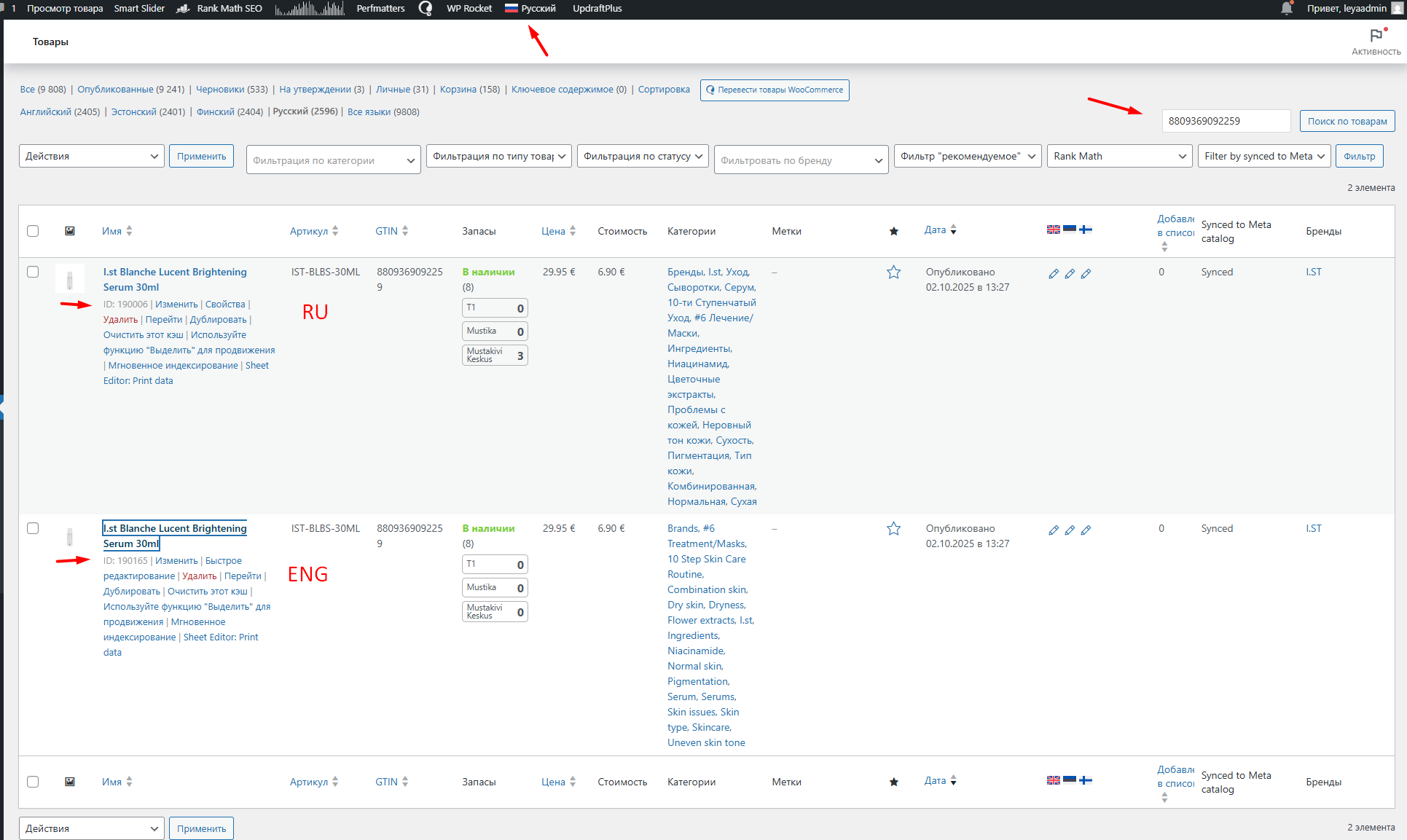Screen dimensions: 1407x840
Task: Tick the select-all checkbox in table header
Action: 33,231
